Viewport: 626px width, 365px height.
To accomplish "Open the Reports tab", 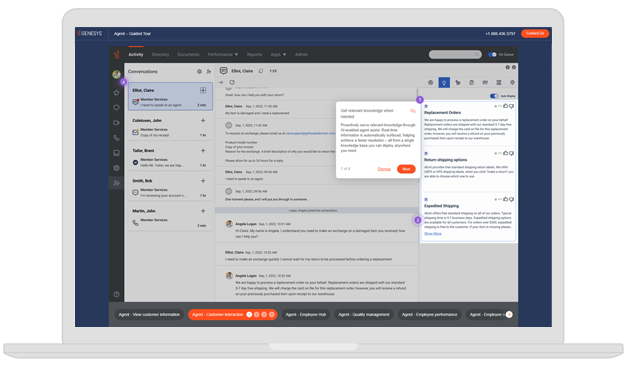I will (254, 54).
